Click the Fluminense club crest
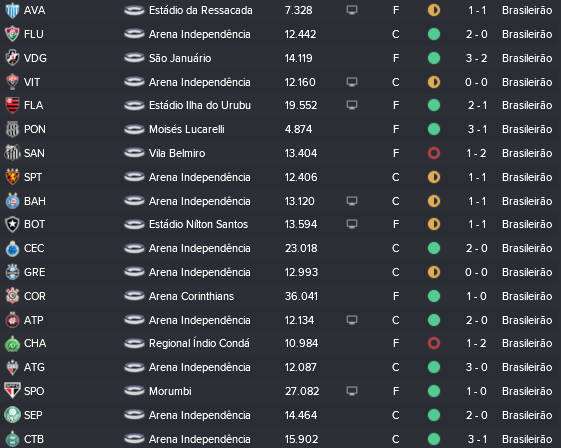The width and height of the screenshot is (561, 448). pos(13,34)
